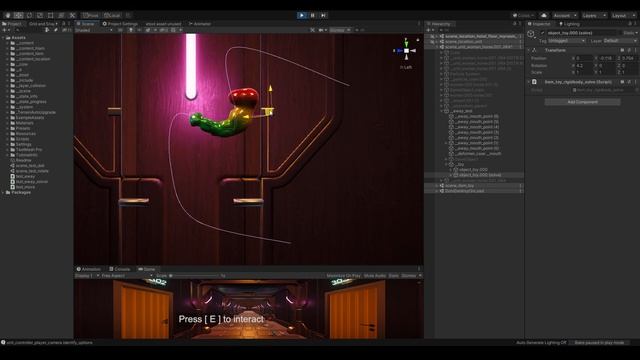Click the object name field in Inspector
The height and width of the screenshot is (360, 640).
point(582,33)
